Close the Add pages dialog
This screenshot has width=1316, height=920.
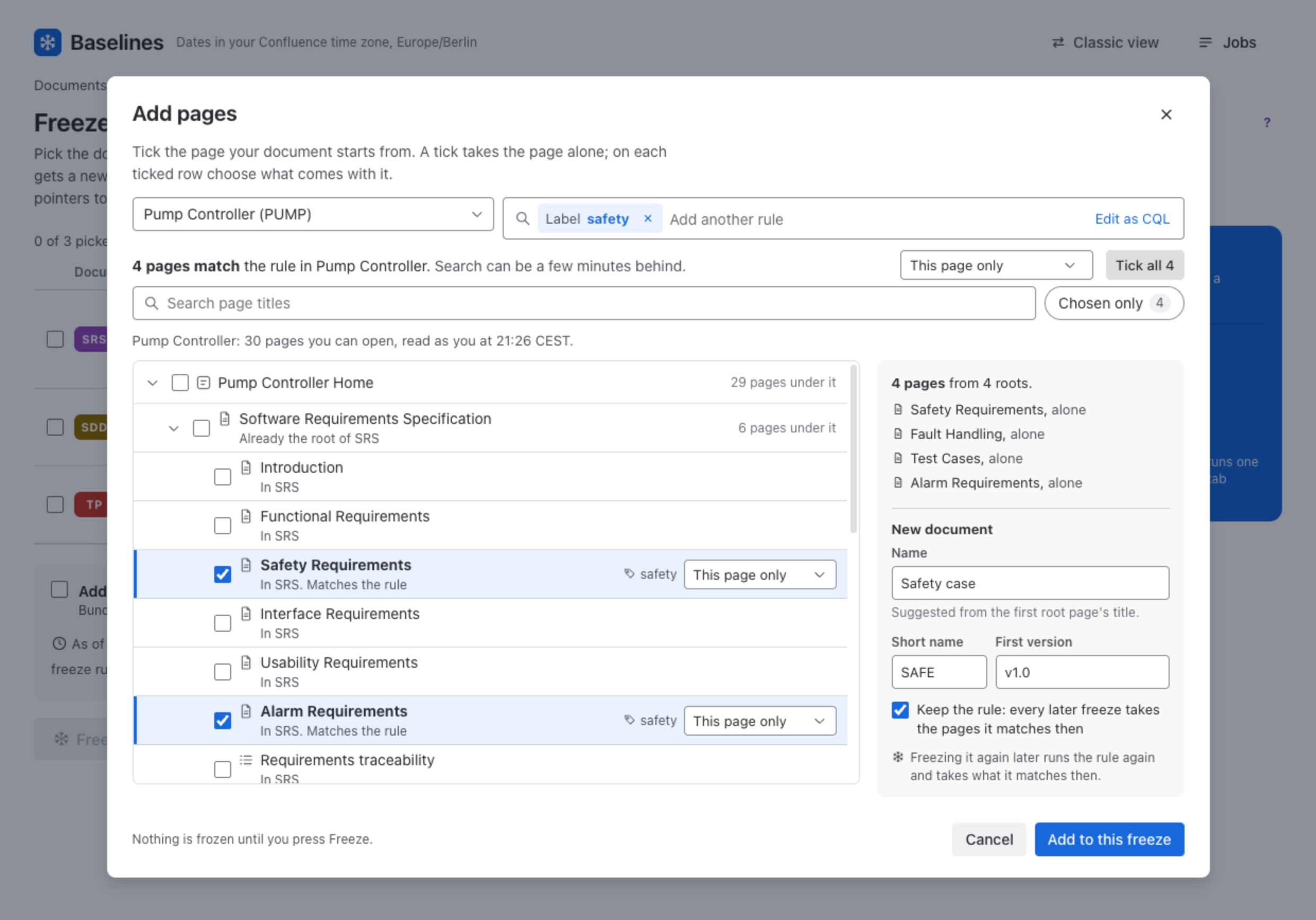point(1166,114)
